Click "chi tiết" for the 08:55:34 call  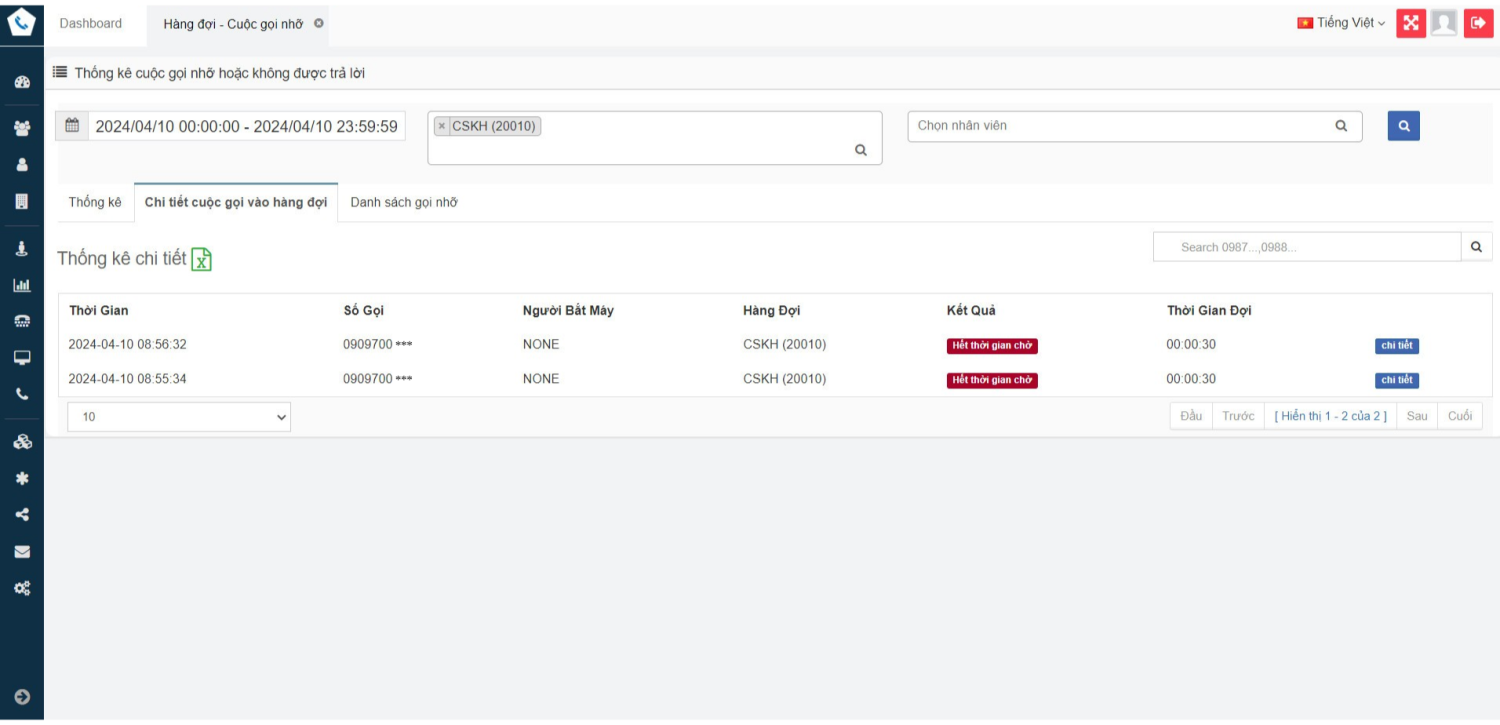[x=1396, y=380]
